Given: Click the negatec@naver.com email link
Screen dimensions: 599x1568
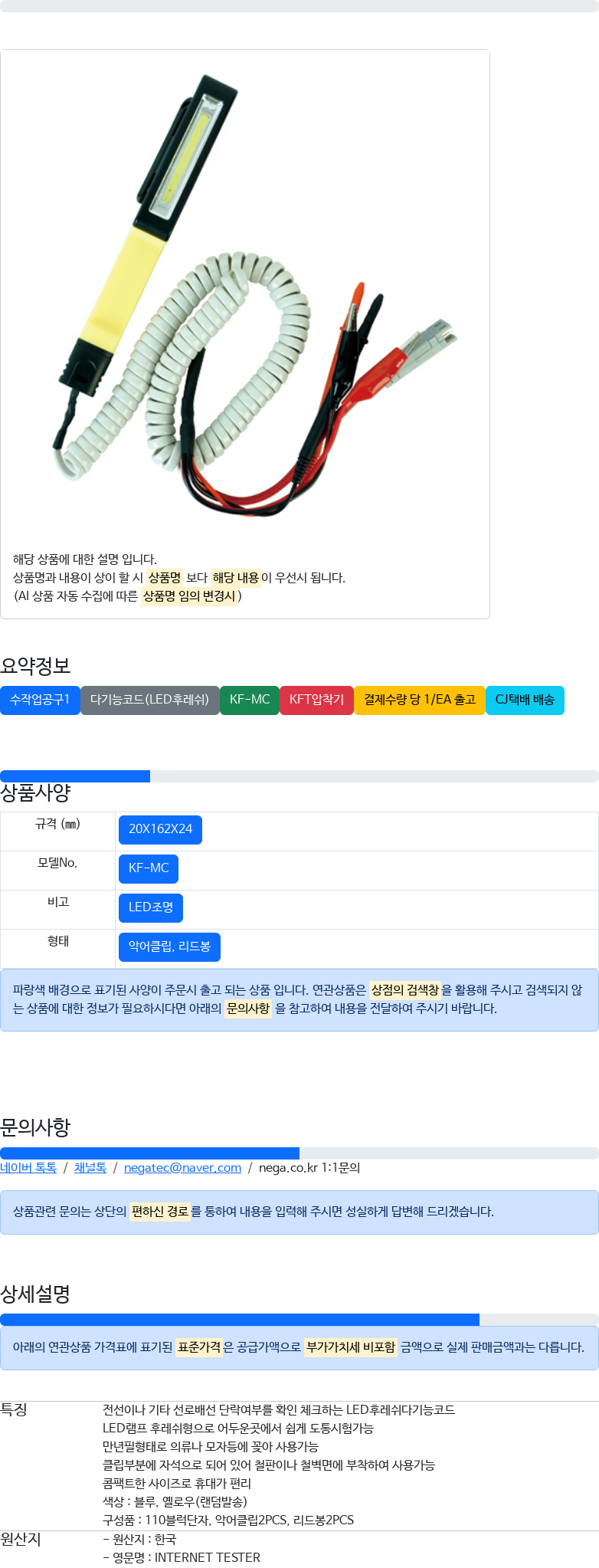Looking at the screenshot, I should coord(182,1167).
